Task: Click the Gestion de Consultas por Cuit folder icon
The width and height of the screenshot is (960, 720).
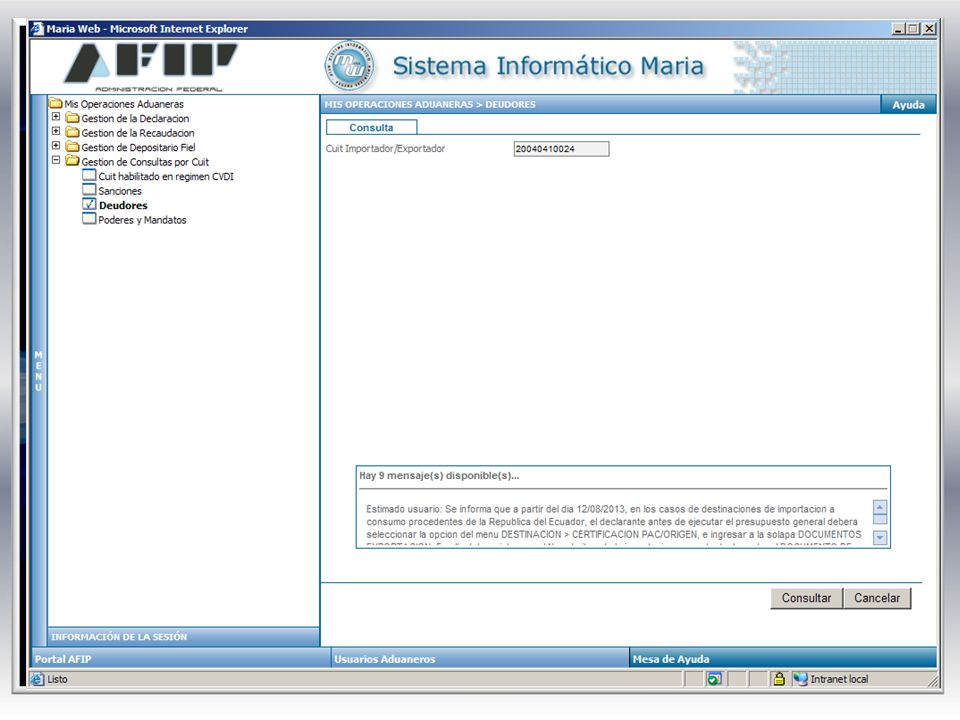Action: pyautogui.click(x=73, y=161)
